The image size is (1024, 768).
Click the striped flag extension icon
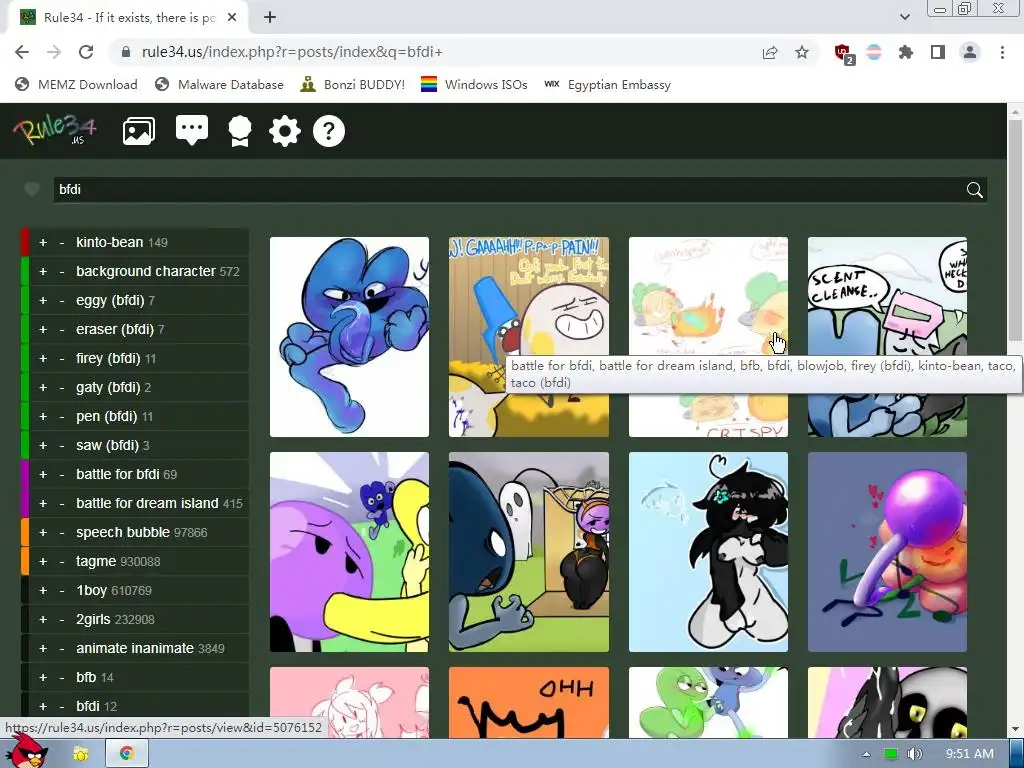coord(874,52)
